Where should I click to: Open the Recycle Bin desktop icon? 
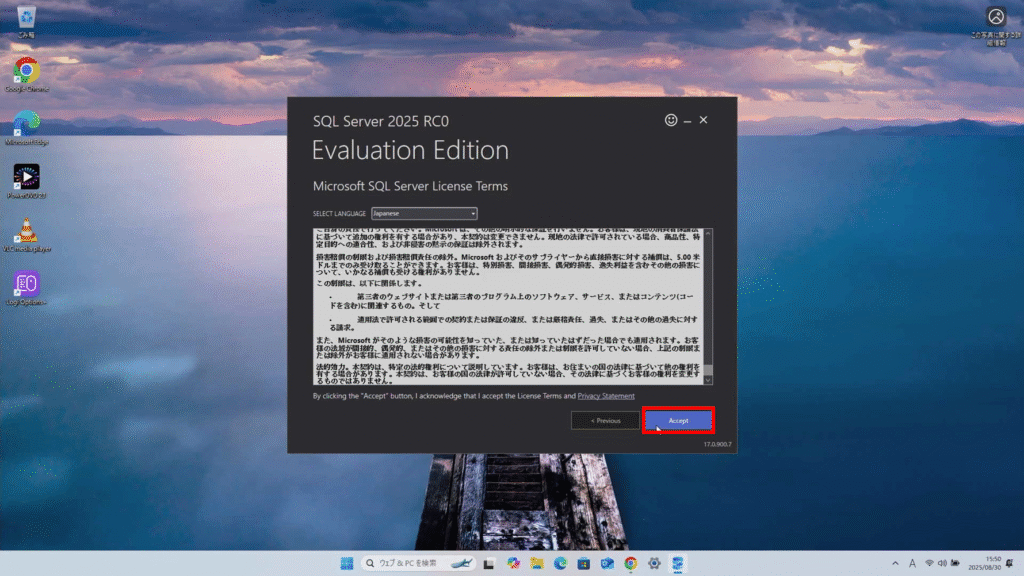point(26,21)
